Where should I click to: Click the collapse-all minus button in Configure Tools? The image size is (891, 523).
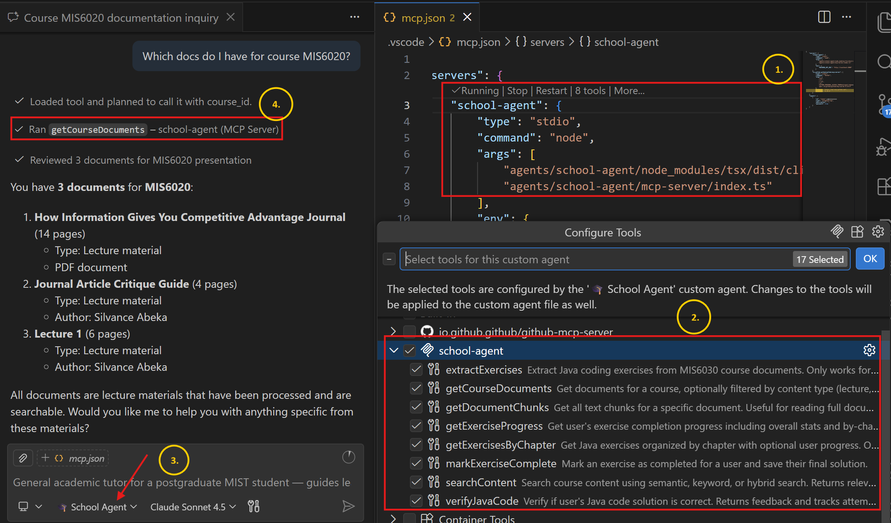click(x=389, y=259)
